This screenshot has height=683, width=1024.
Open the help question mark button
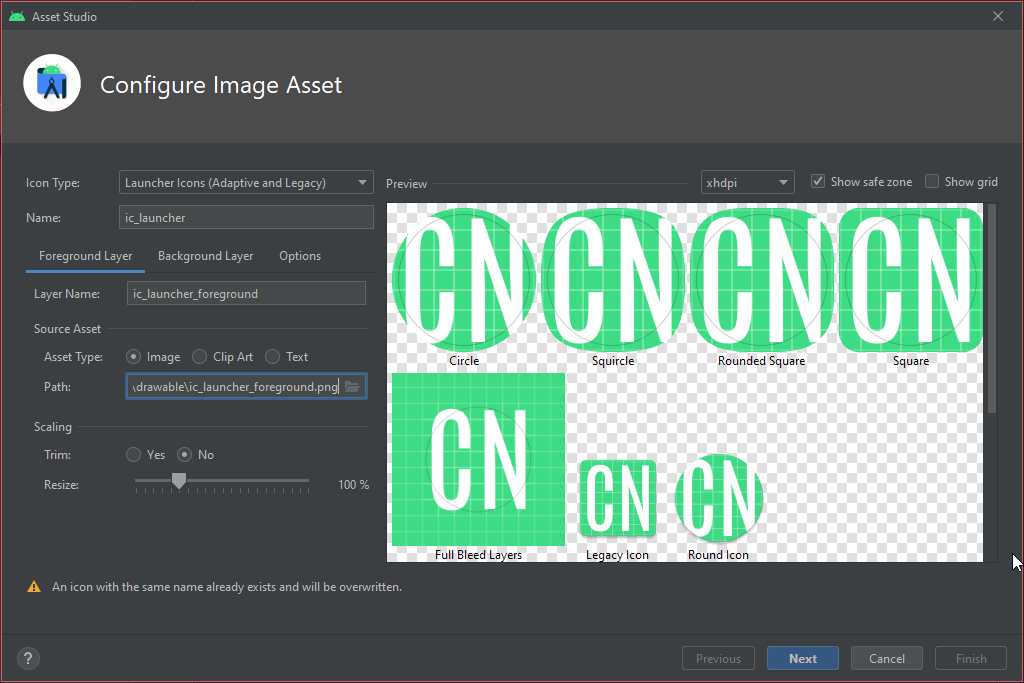pyautogui.click(x=28, y=658)
